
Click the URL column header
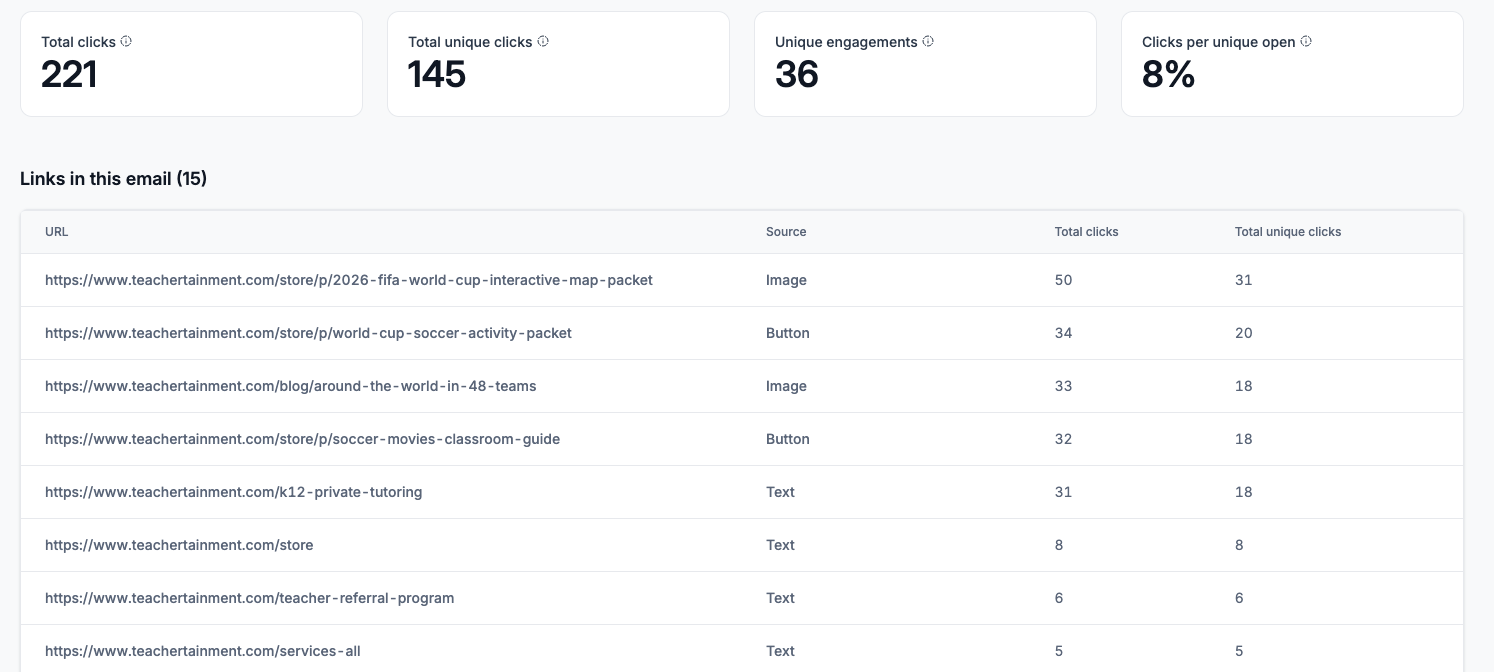click(x=57, y=232)
